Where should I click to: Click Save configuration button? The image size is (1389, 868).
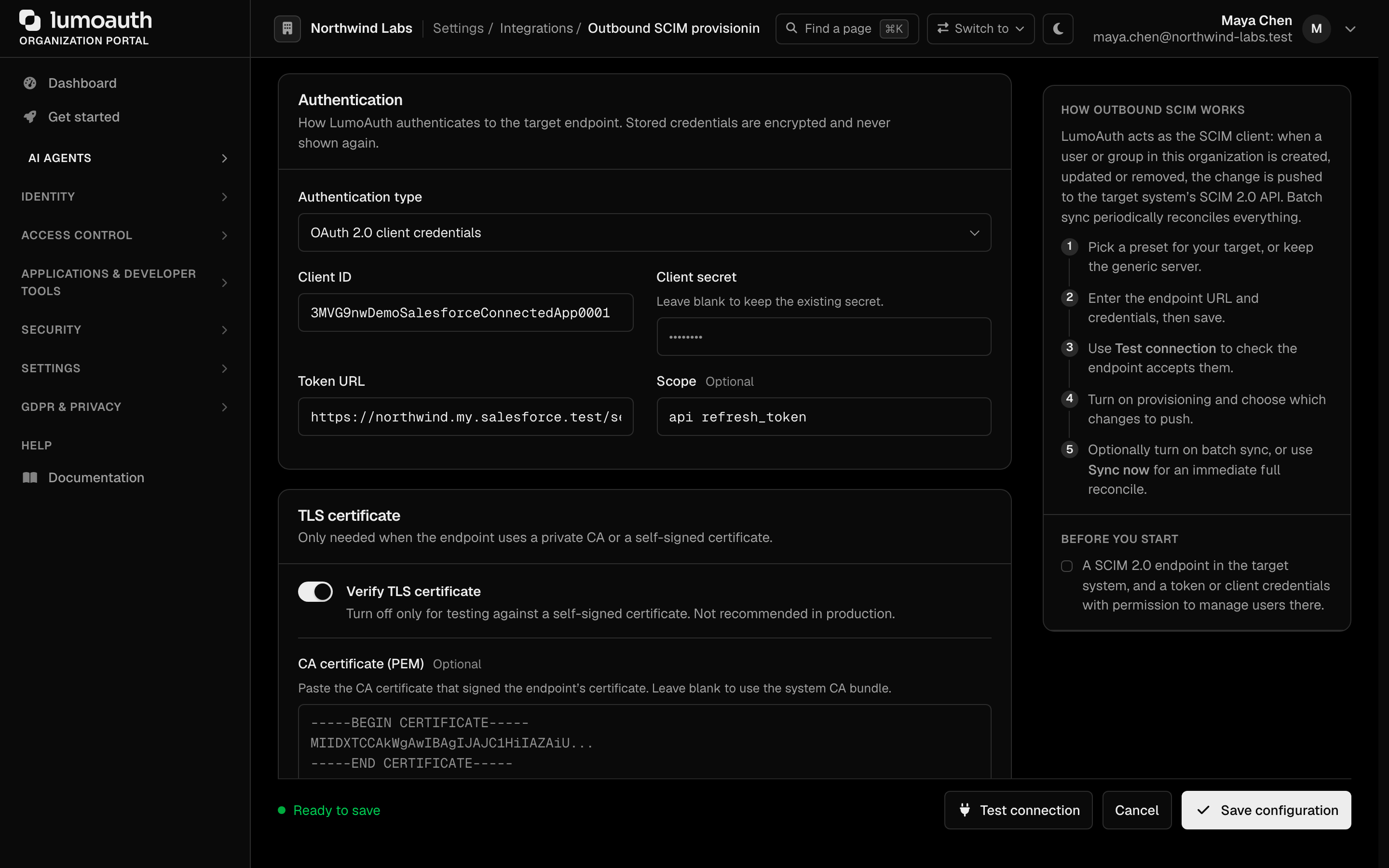1266,810
